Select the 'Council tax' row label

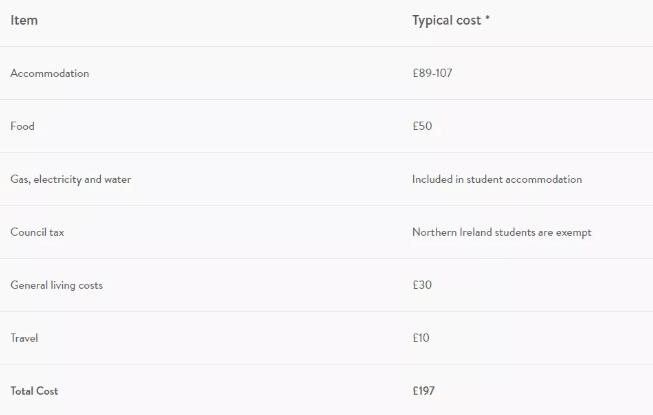(x=37, y=232)
